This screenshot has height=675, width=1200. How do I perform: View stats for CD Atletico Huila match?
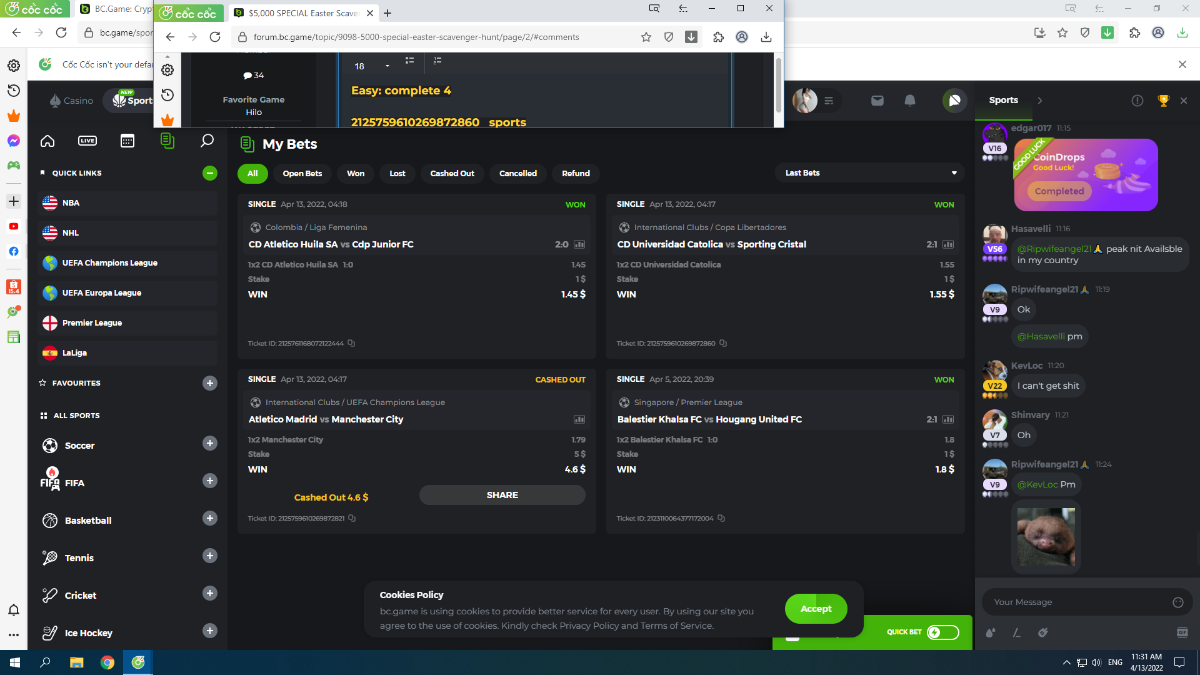[580, 245]
